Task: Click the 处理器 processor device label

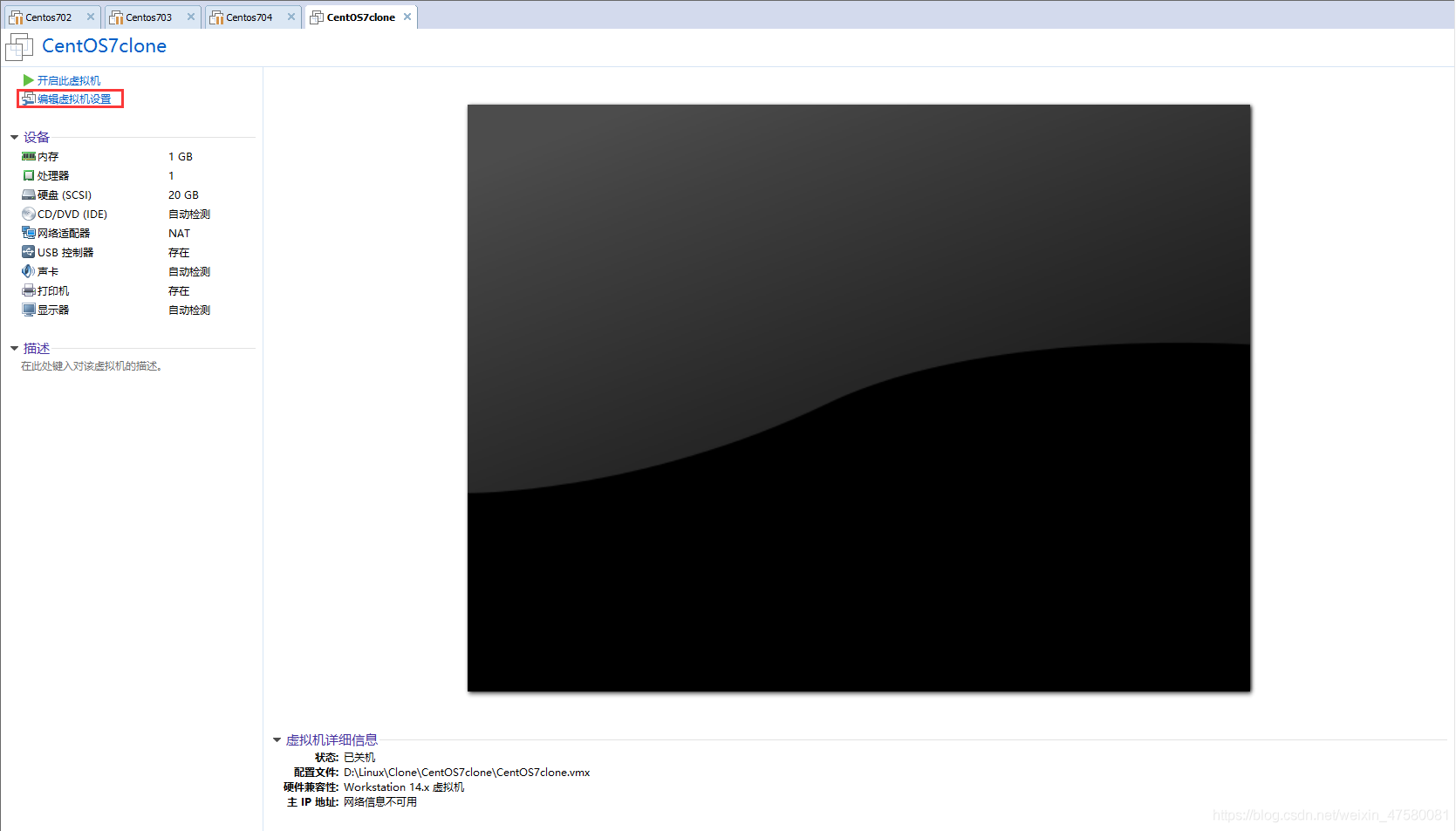Action: click(53, 176)
